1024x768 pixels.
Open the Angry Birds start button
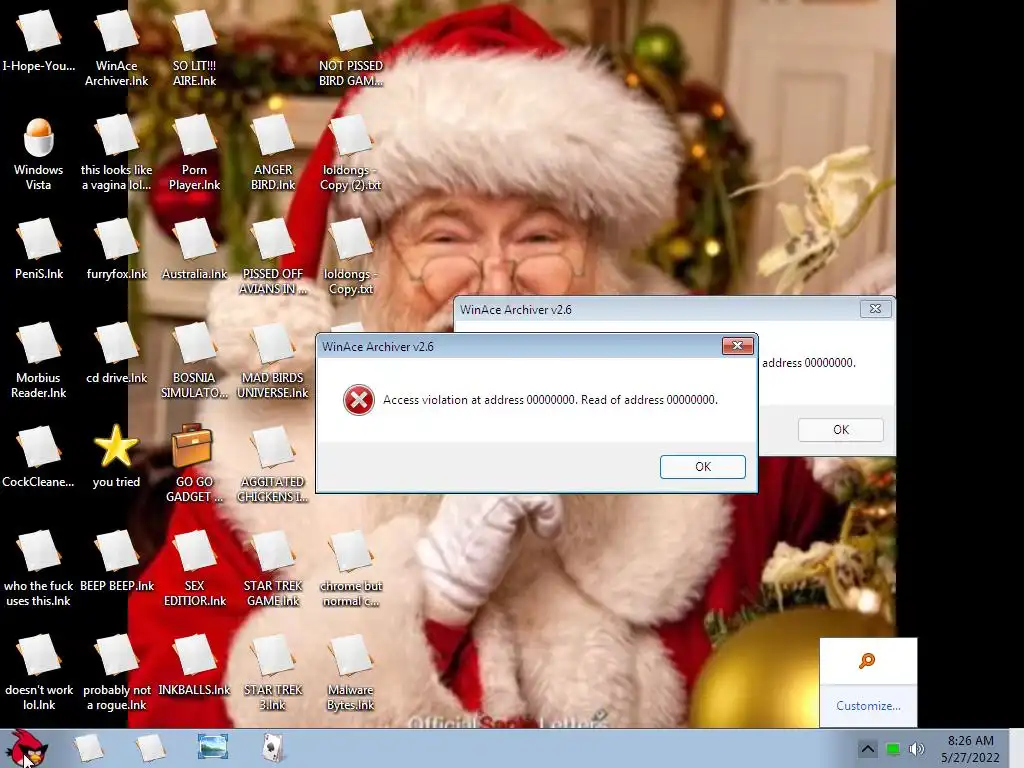click(27, 748)
